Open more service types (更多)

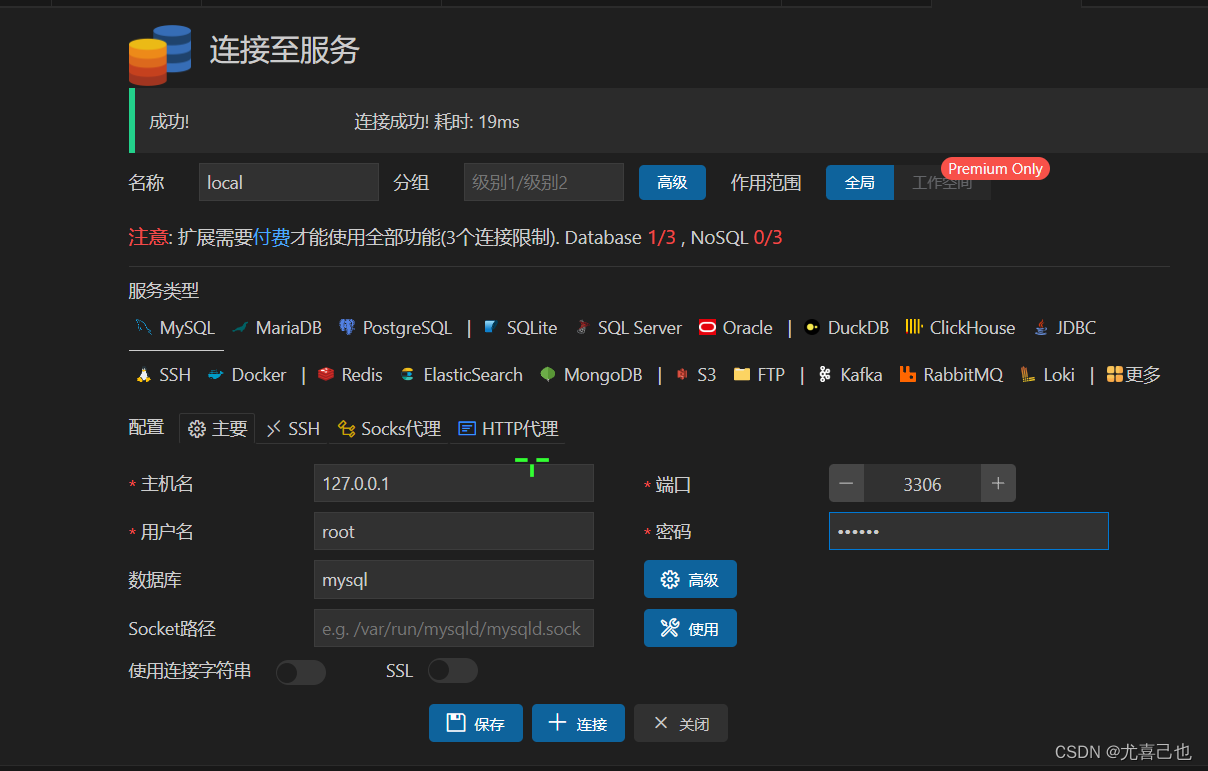(1134, 375)
